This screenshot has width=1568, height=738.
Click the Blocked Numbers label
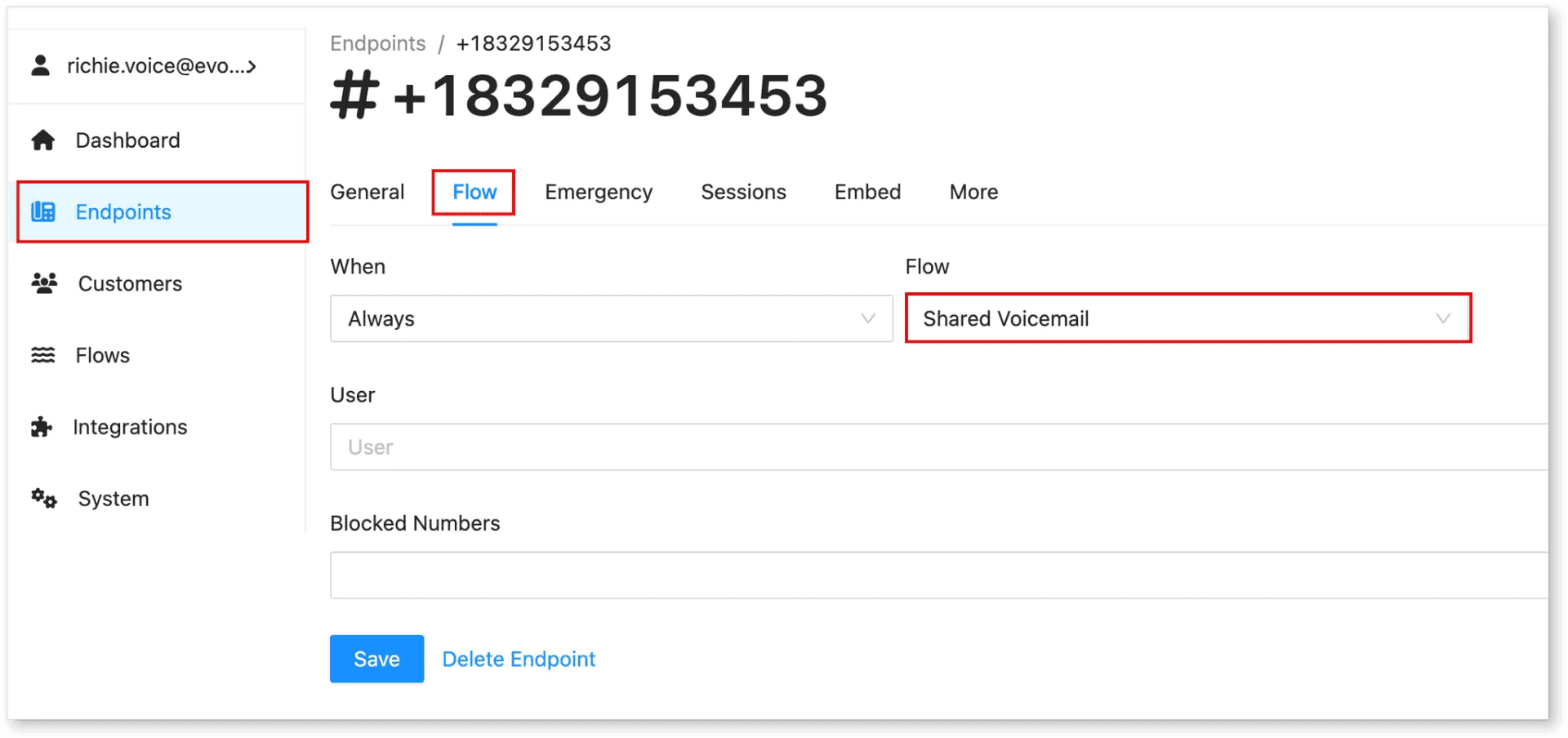click(x=415, y=523)
